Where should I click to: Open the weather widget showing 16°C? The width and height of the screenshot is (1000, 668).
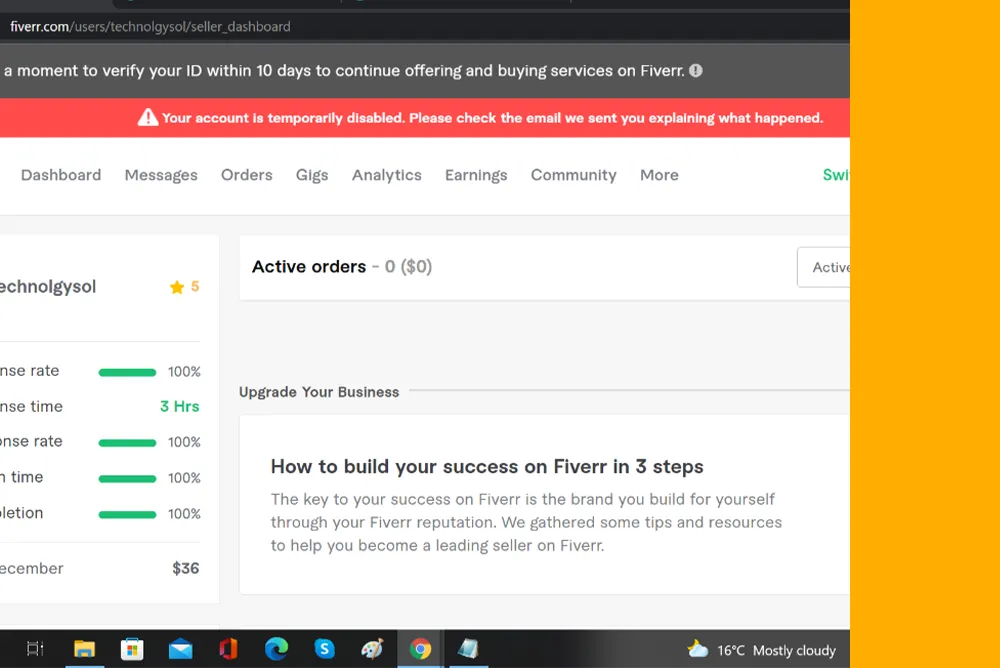point(761,650)
